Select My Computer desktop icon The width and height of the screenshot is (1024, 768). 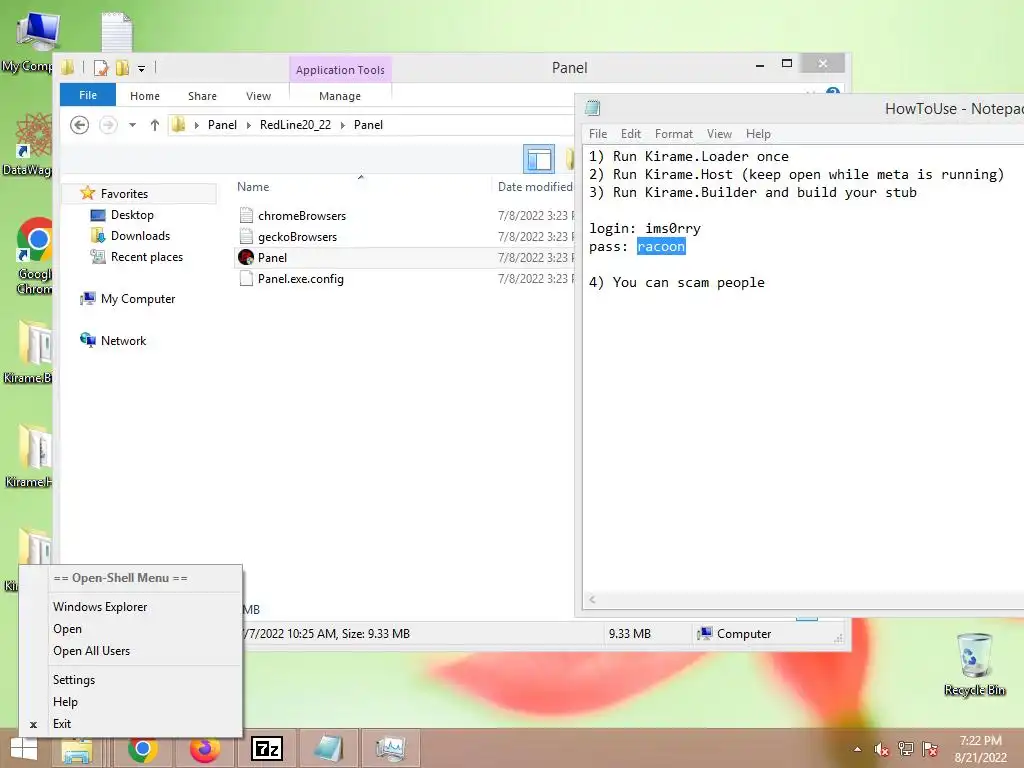31,41
